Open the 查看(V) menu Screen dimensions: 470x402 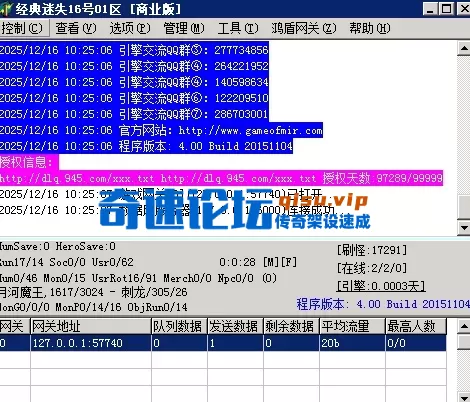tap(76, 28)
